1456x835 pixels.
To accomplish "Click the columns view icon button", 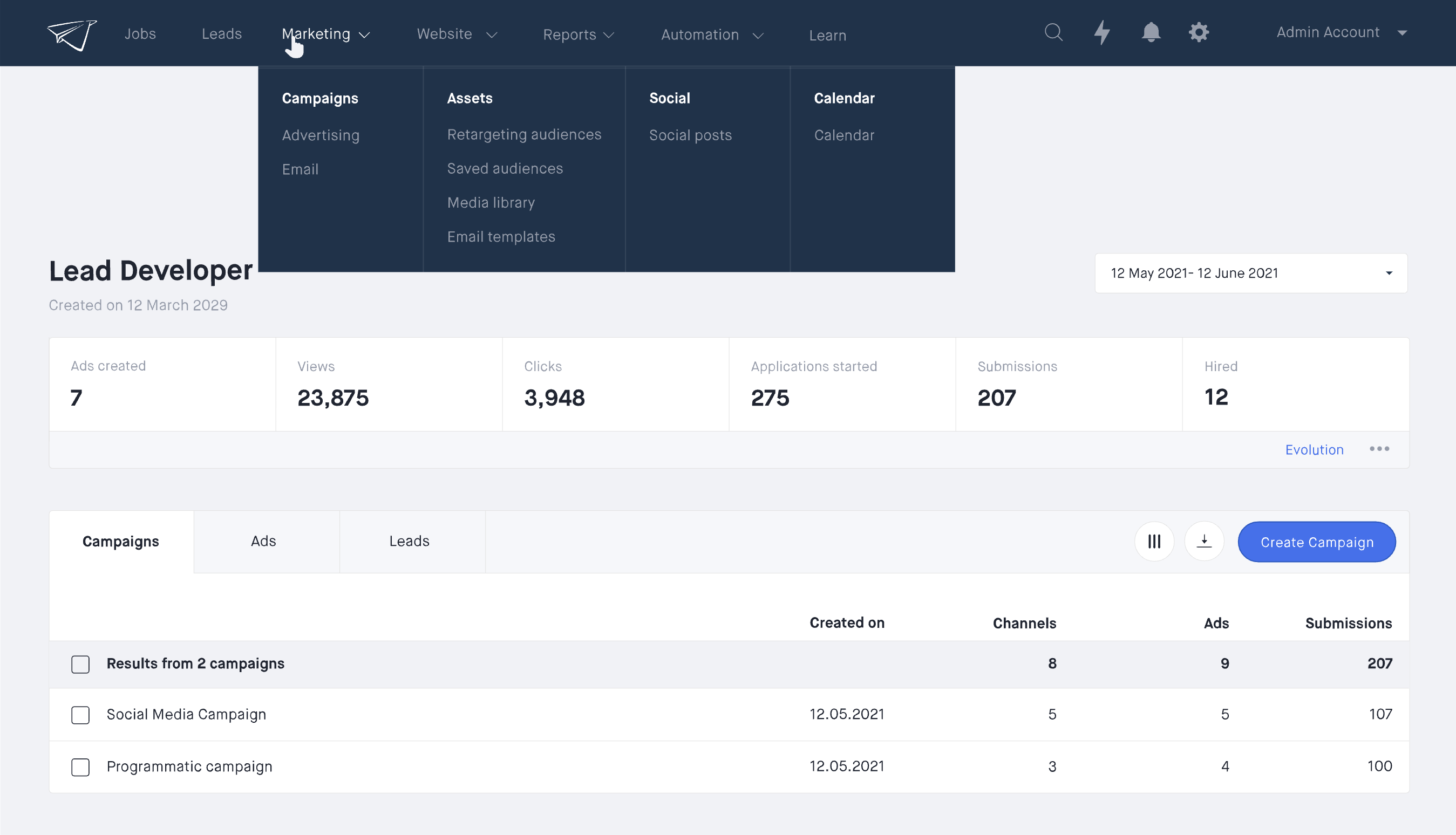I will 1154,542.
